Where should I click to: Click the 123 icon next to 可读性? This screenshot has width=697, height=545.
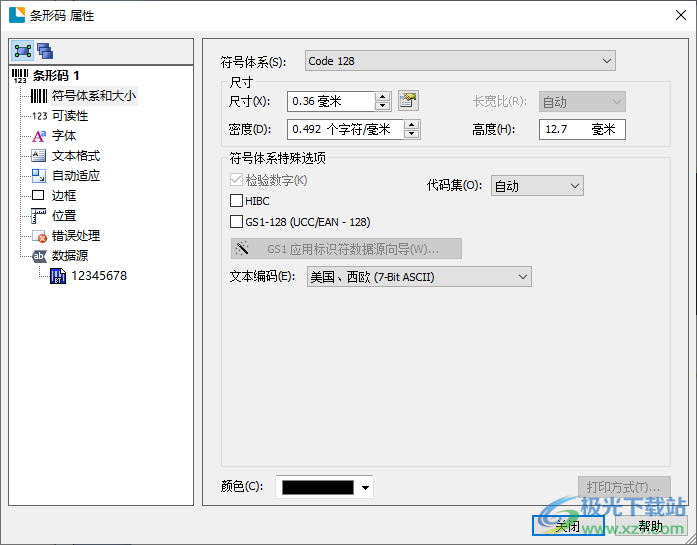tap(40, 116)
